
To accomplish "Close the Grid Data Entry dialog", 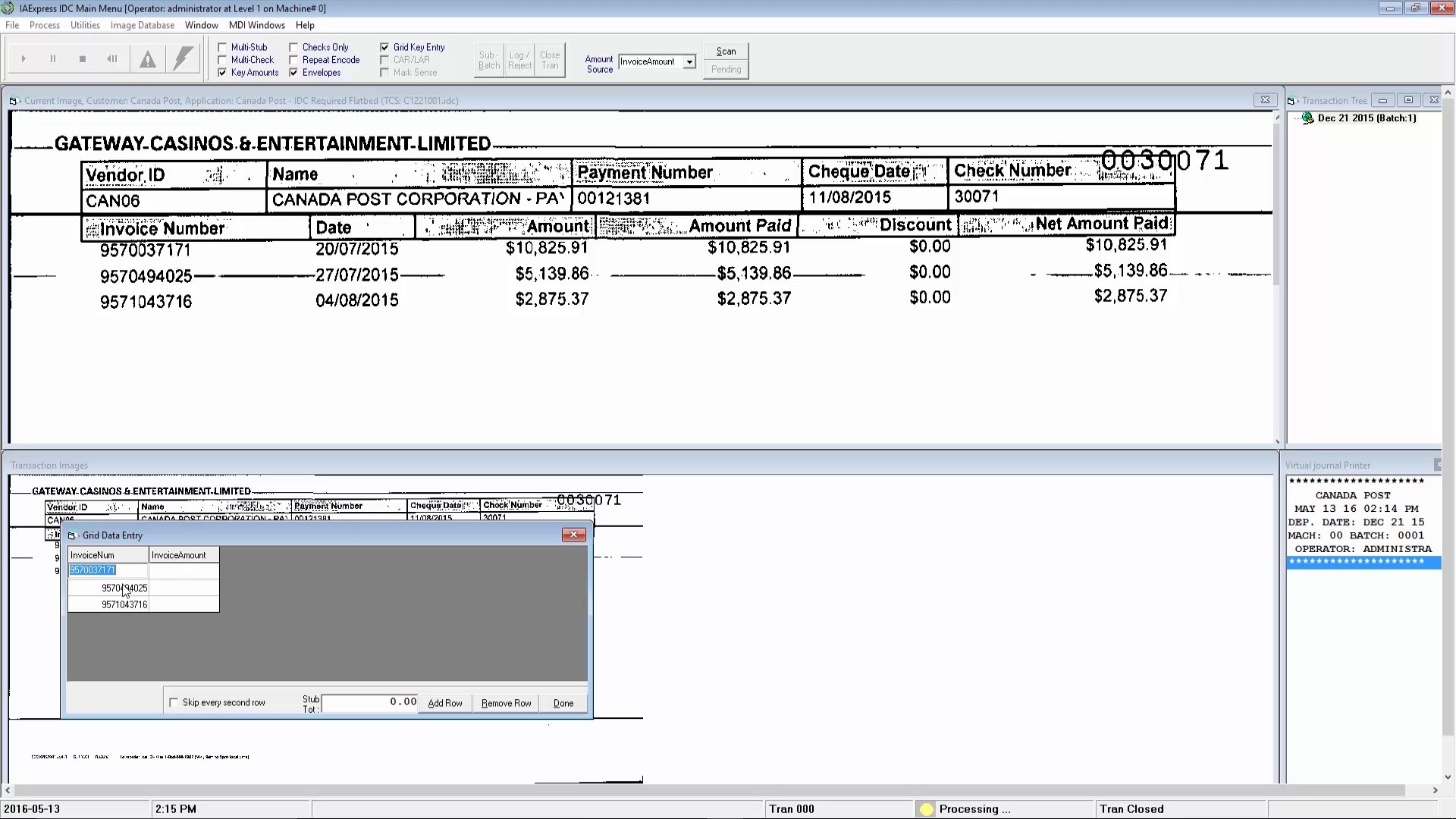I will (x=574, y=535).
